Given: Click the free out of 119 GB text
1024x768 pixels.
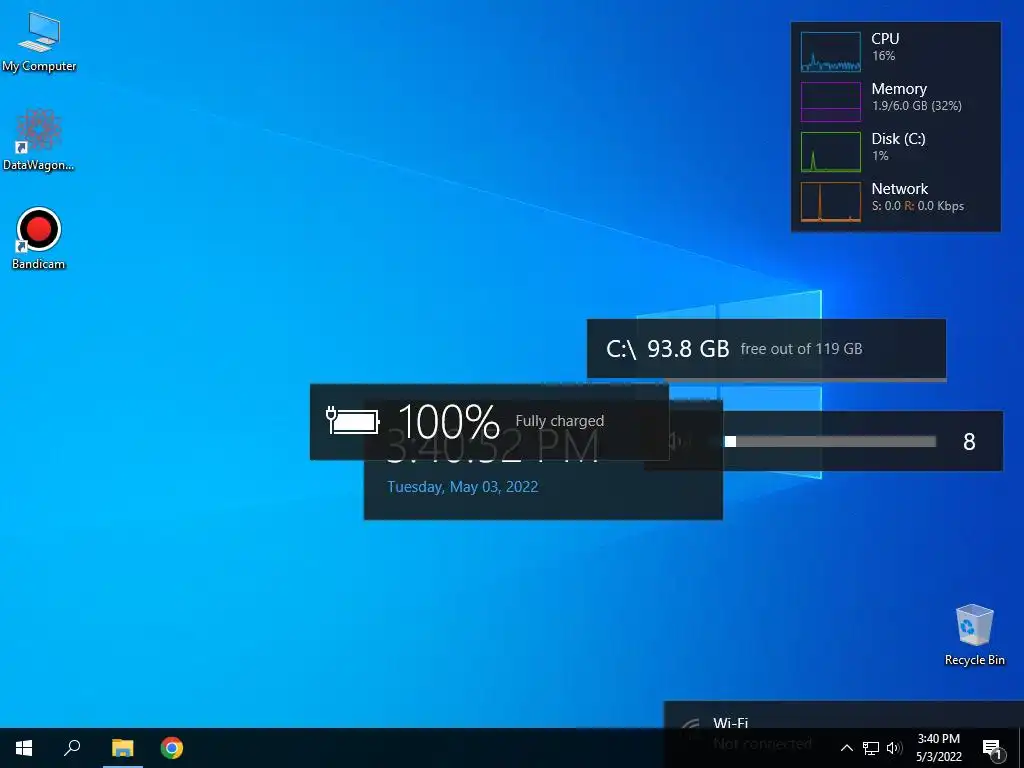Looking at the screenshot, I should [x=801, y=349].
